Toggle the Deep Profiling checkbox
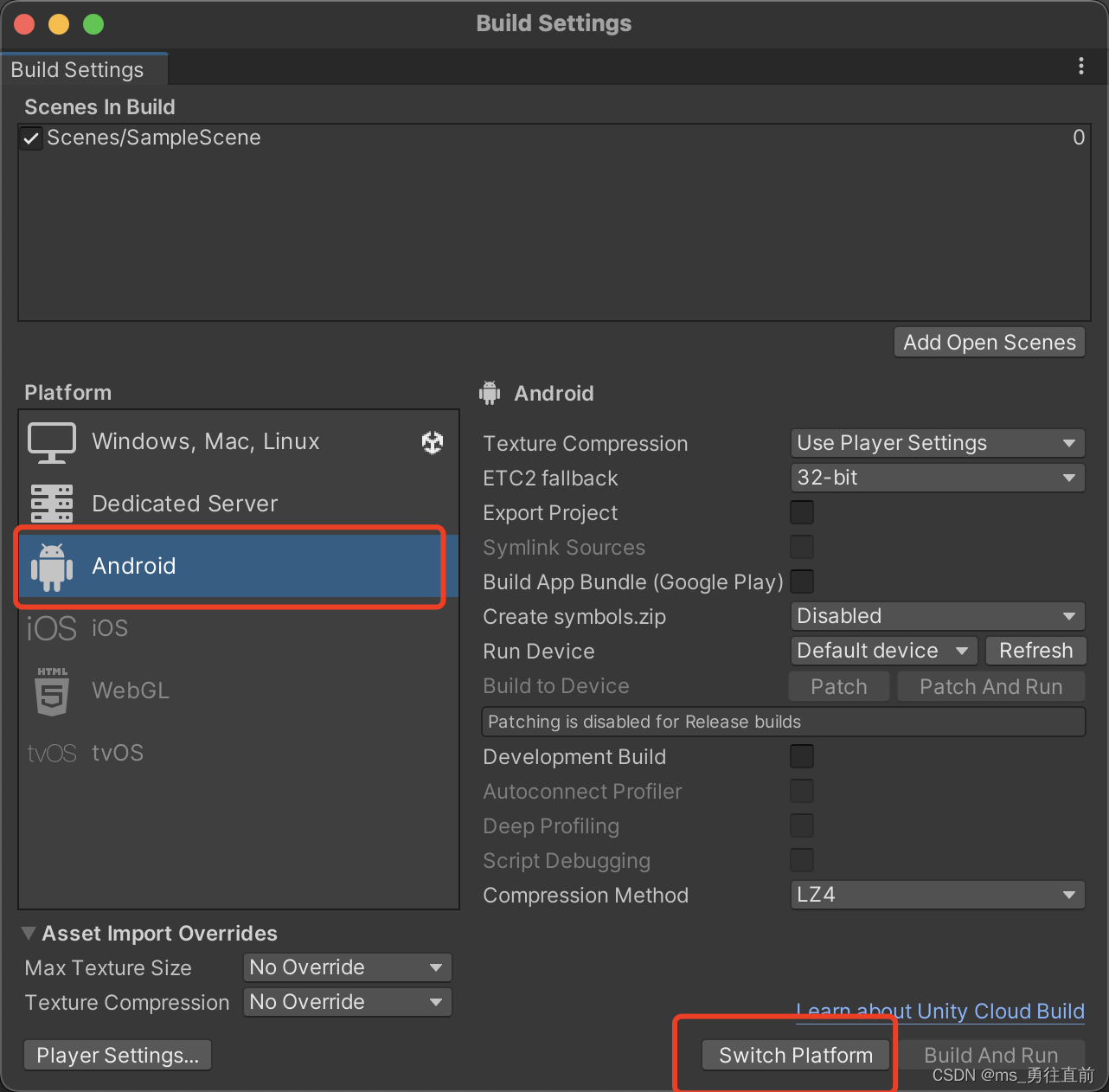Viewport: 1109px width, 1092px height. (x=802, y=825)
